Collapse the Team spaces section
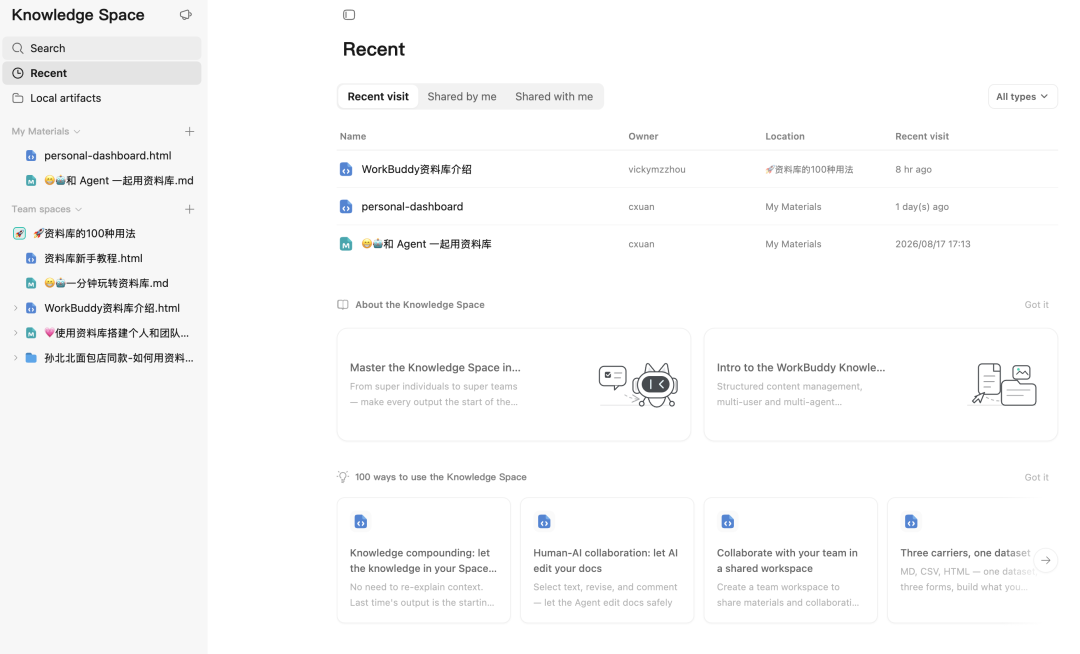This screenshot has width=1080, height=654. [x=79, y=209]
